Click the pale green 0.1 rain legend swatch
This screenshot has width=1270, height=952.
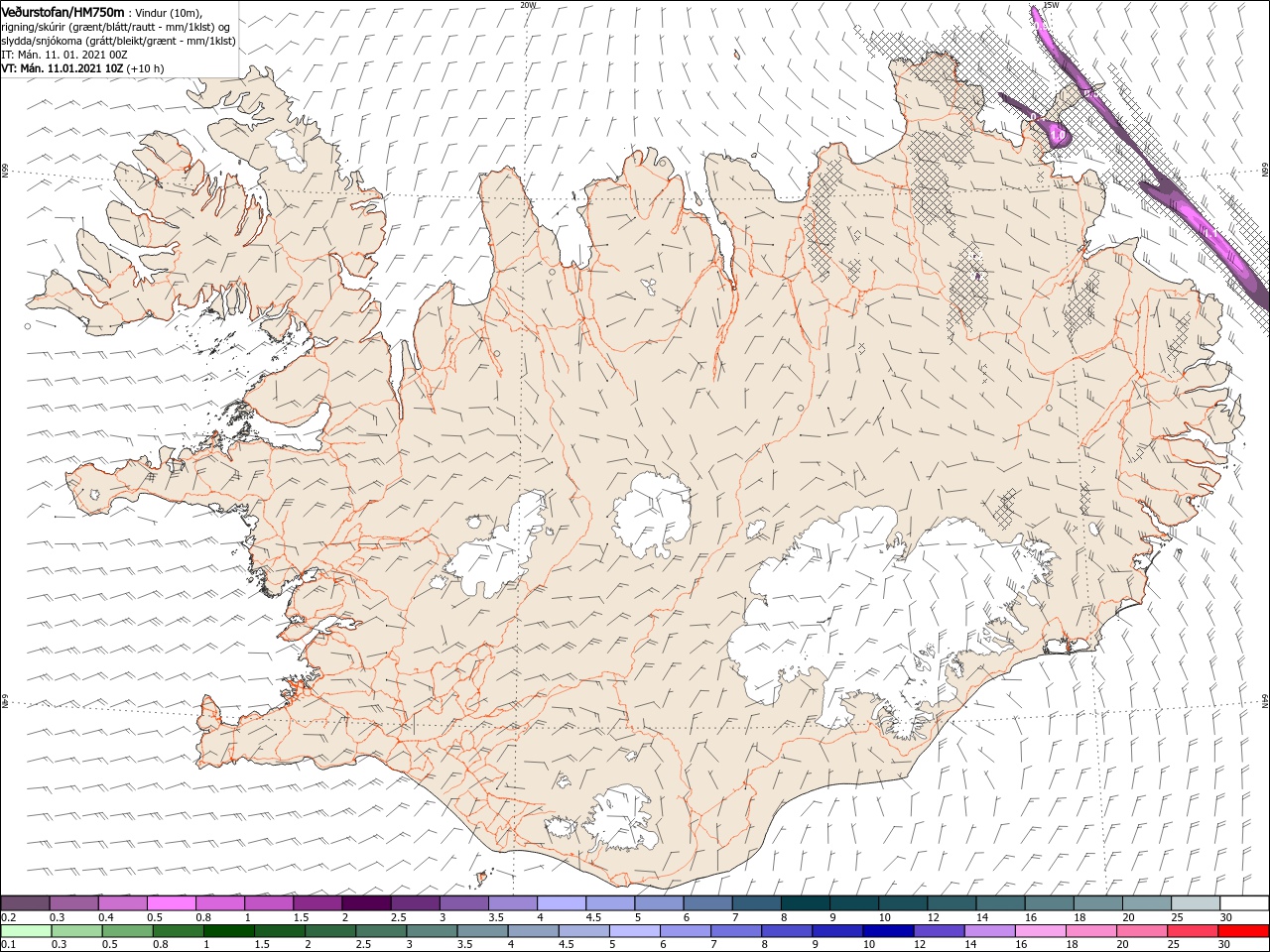[x=27, y=931]
